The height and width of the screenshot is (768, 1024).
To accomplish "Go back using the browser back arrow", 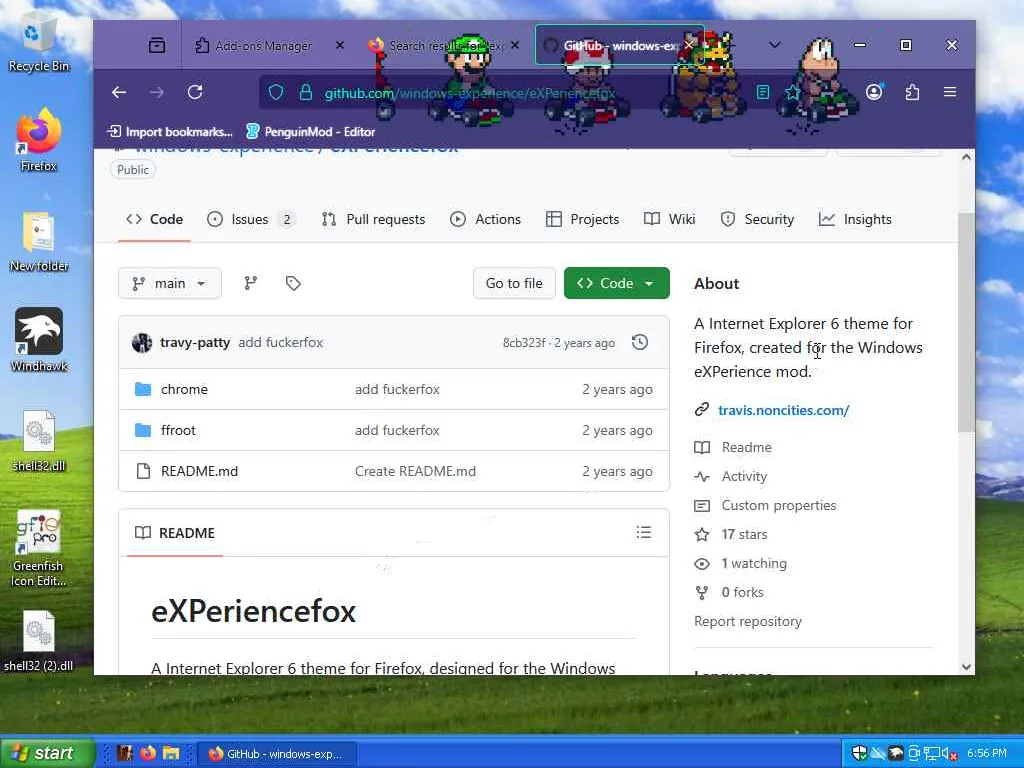I will pyautogui.click(x=119, y=92).
